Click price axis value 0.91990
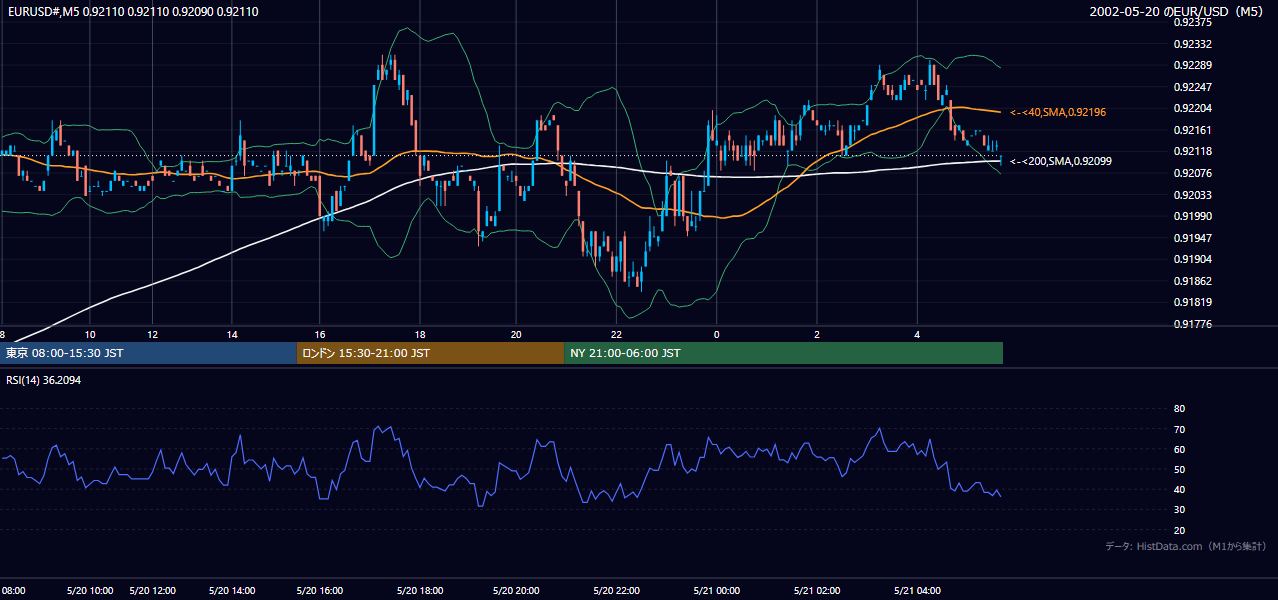 click(1191, 216)
